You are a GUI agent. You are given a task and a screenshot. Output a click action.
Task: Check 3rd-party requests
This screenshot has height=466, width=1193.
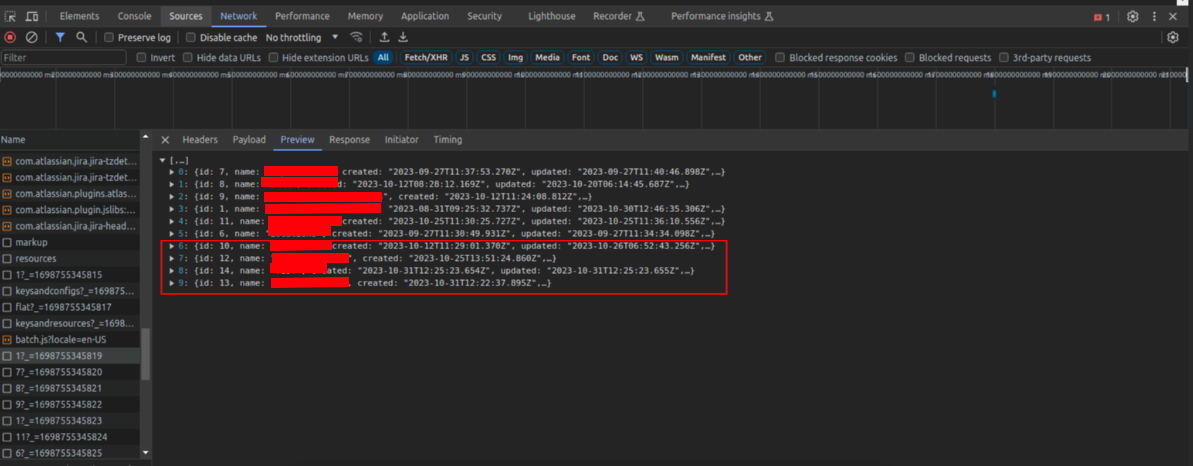[x=1004, y=58]
